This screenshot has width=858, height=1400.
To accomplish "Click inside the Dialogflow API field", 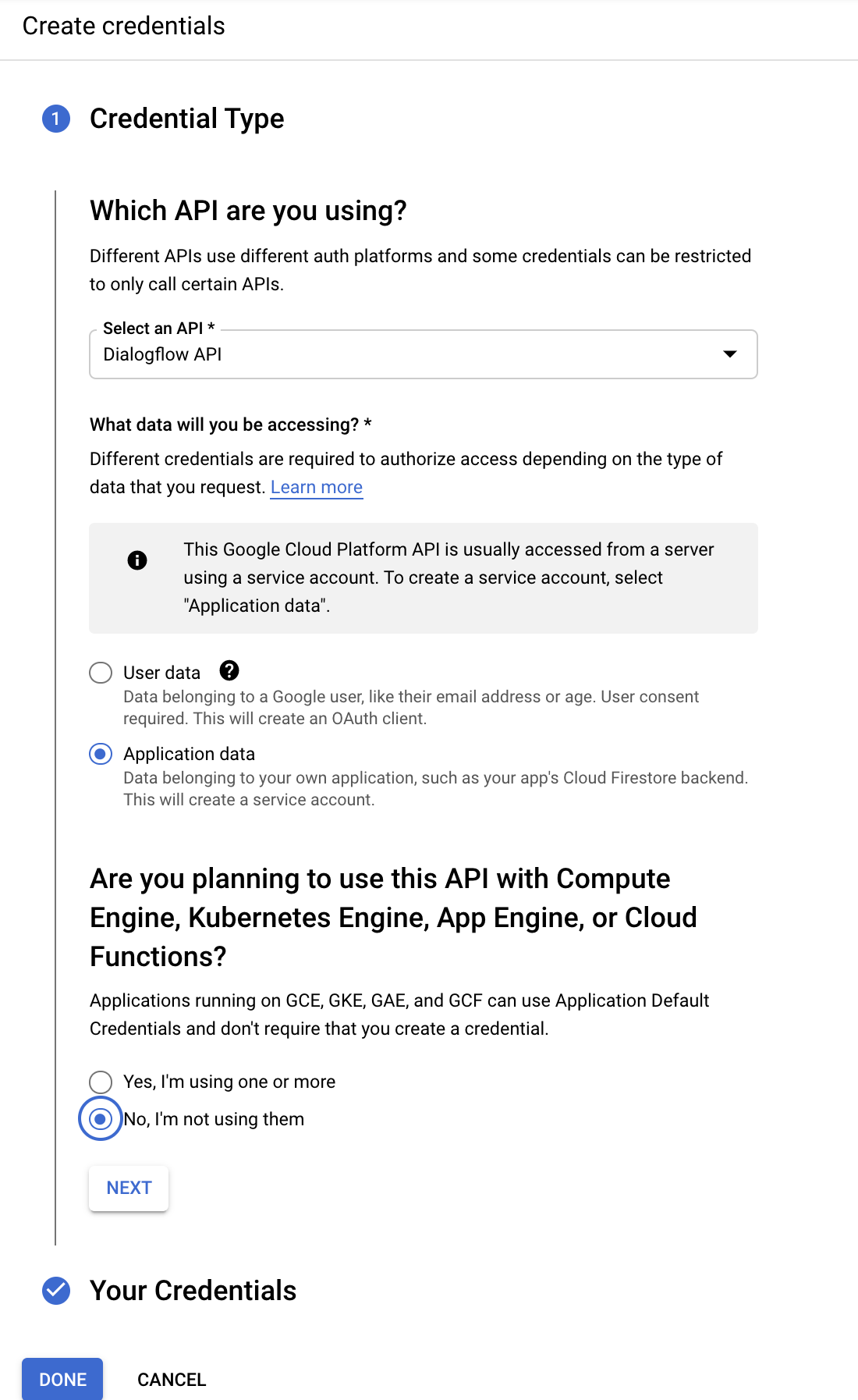I will pyautogui.click(x=312, y=354).
